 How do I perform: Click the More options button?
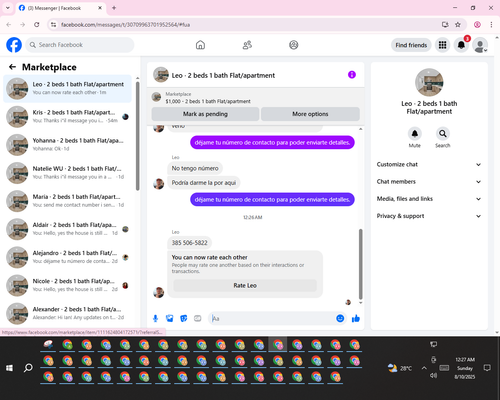310,114
